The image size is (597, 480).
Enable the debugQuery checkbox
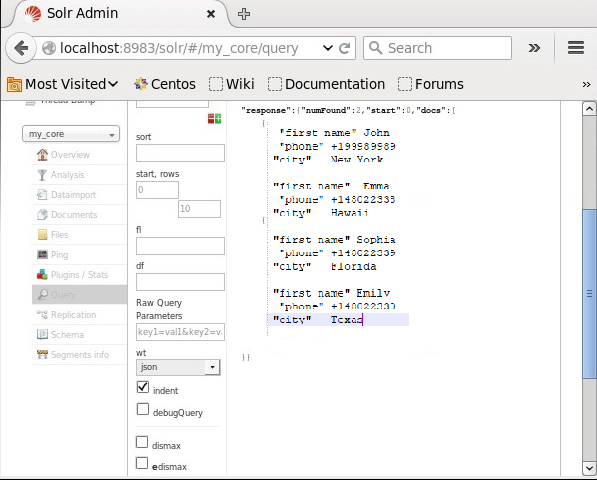[x=143, y=409]
